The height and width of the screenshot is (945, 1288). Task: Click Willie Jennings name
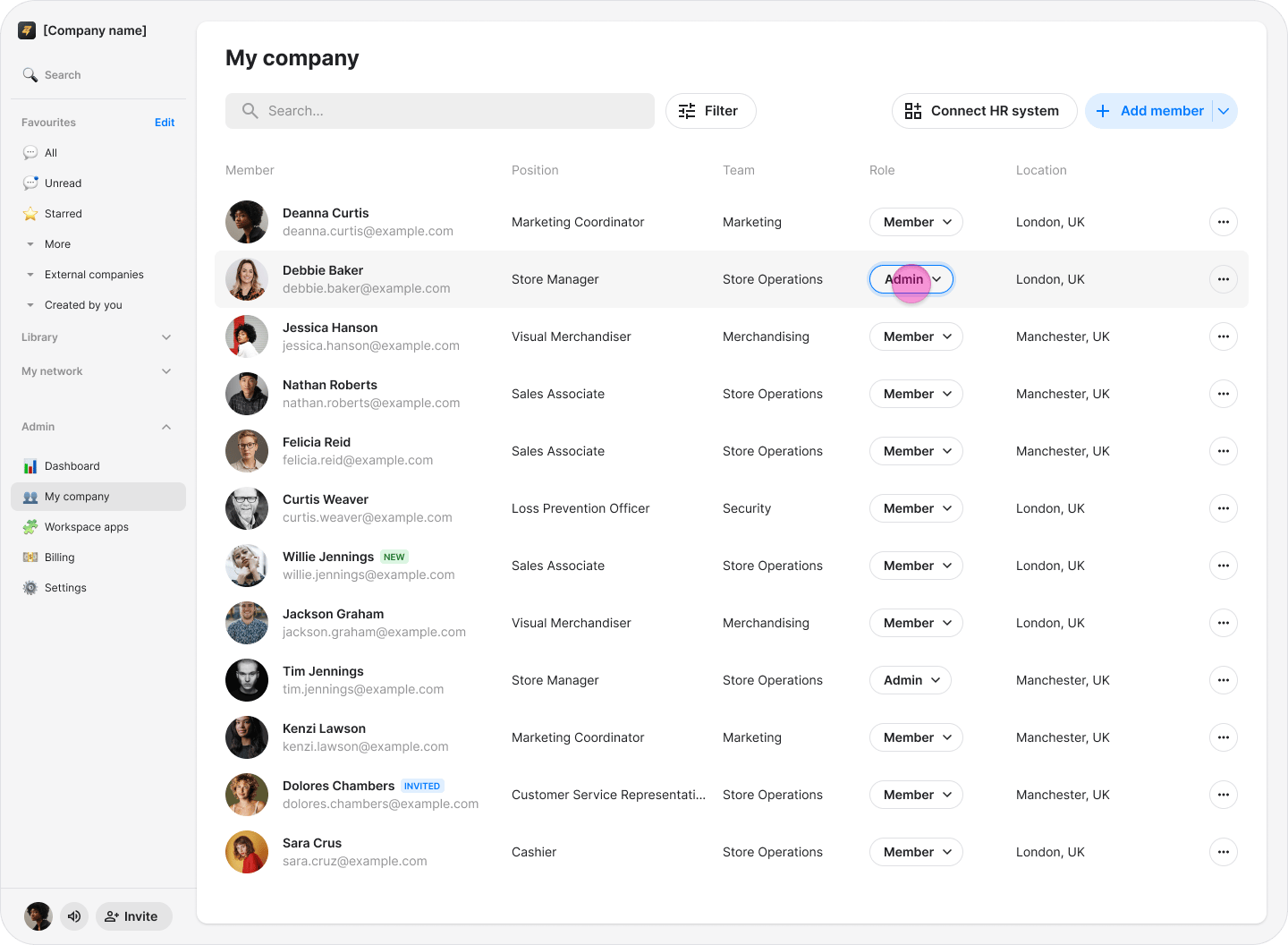pyautogui.click(x=328, y=557)
